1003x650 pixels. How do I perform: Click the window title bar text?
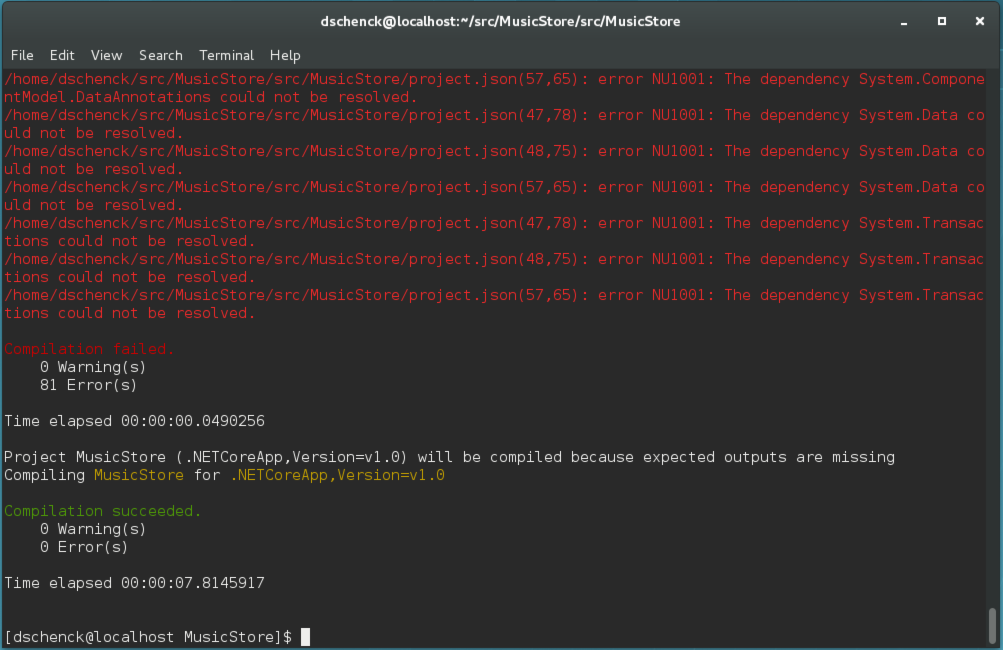(x=500, y=21)
